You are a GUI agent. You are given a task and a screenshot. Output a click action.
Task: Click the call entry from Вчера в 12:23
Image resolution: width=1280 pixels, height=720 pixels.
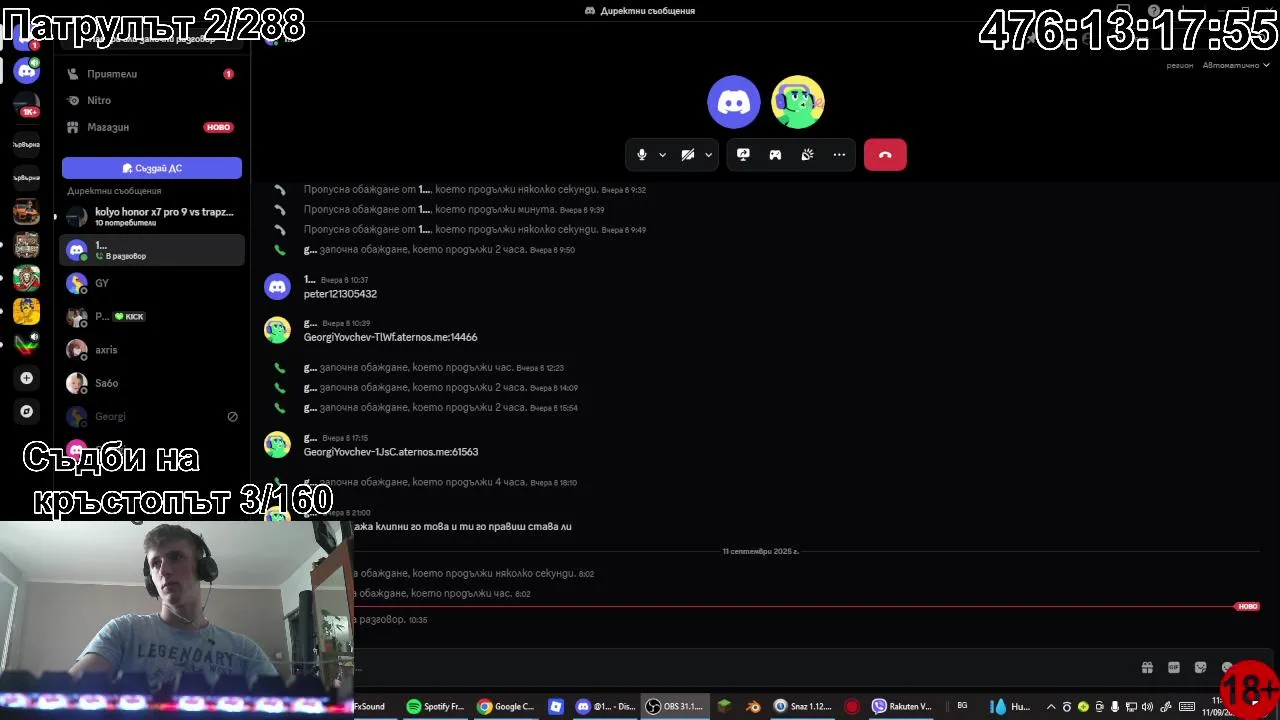[433, 368]
